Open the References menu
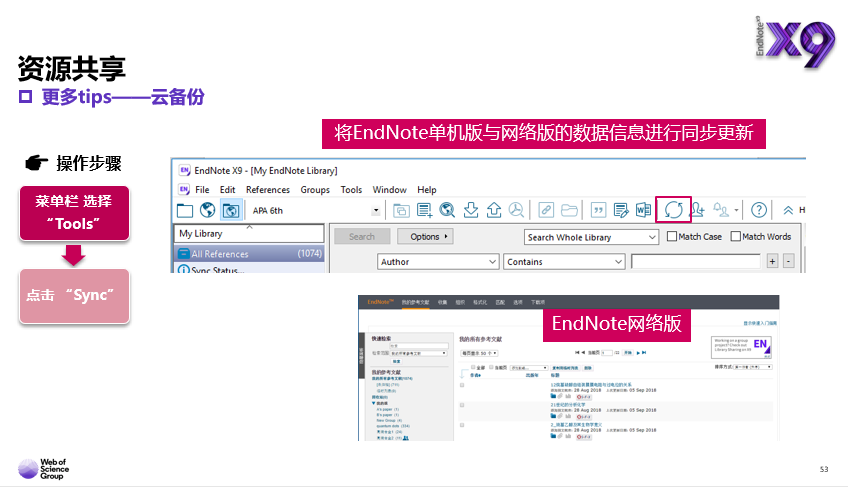848x487 pixels. (x=268, y=190)
